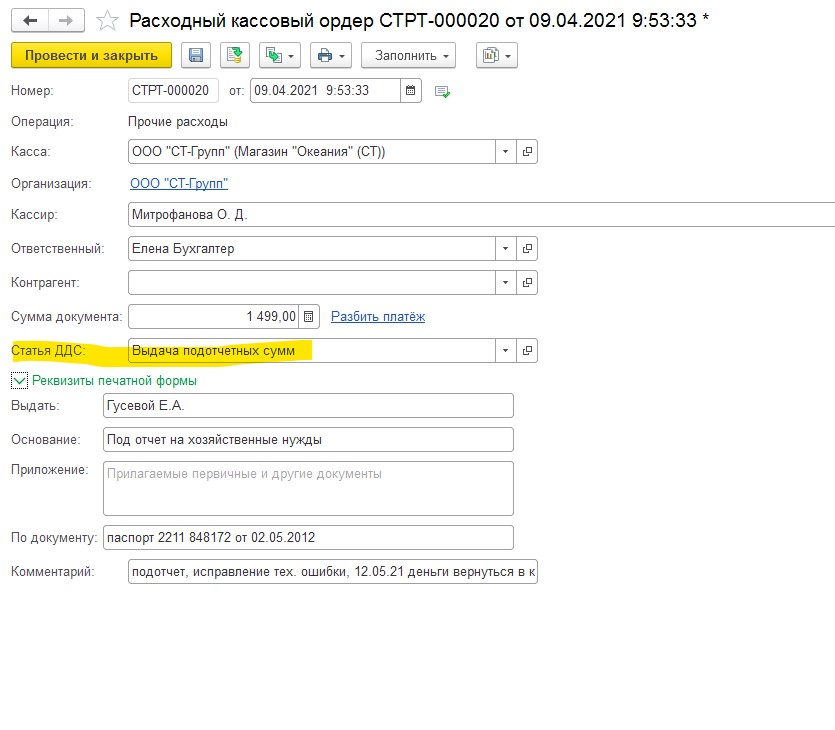Open the print menu with printer icon
This screenshot has height=730, width=835.
[330, 56]
